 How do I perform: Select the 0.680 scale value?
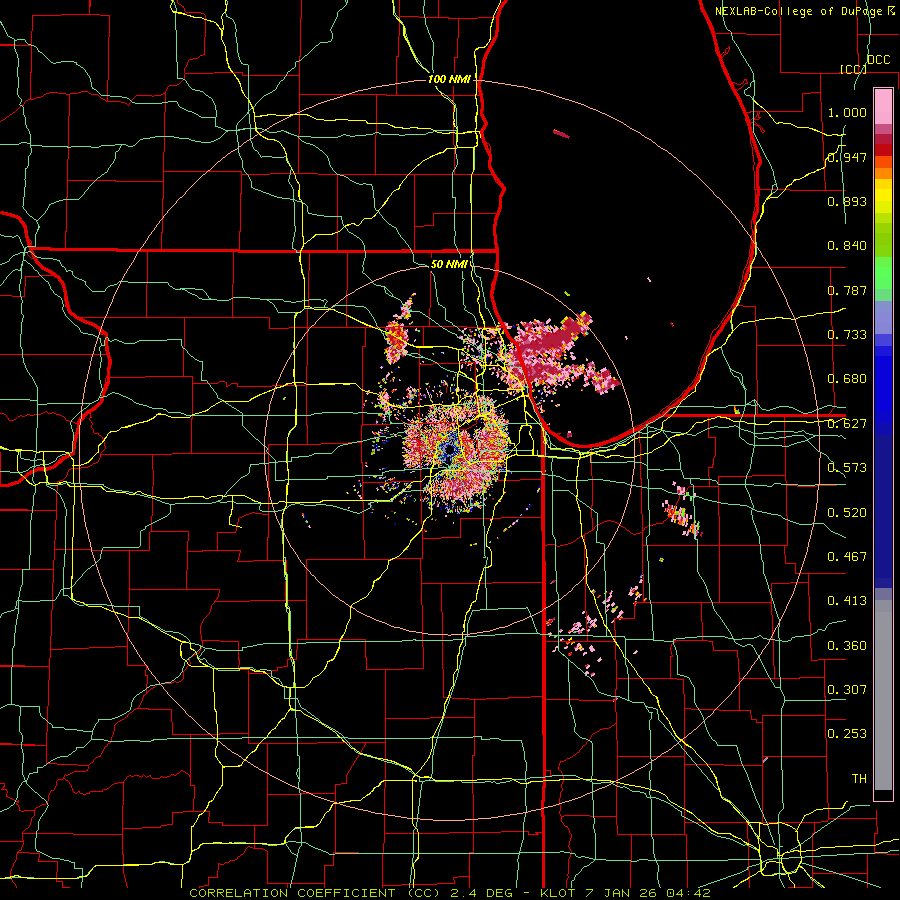point(847,379)
